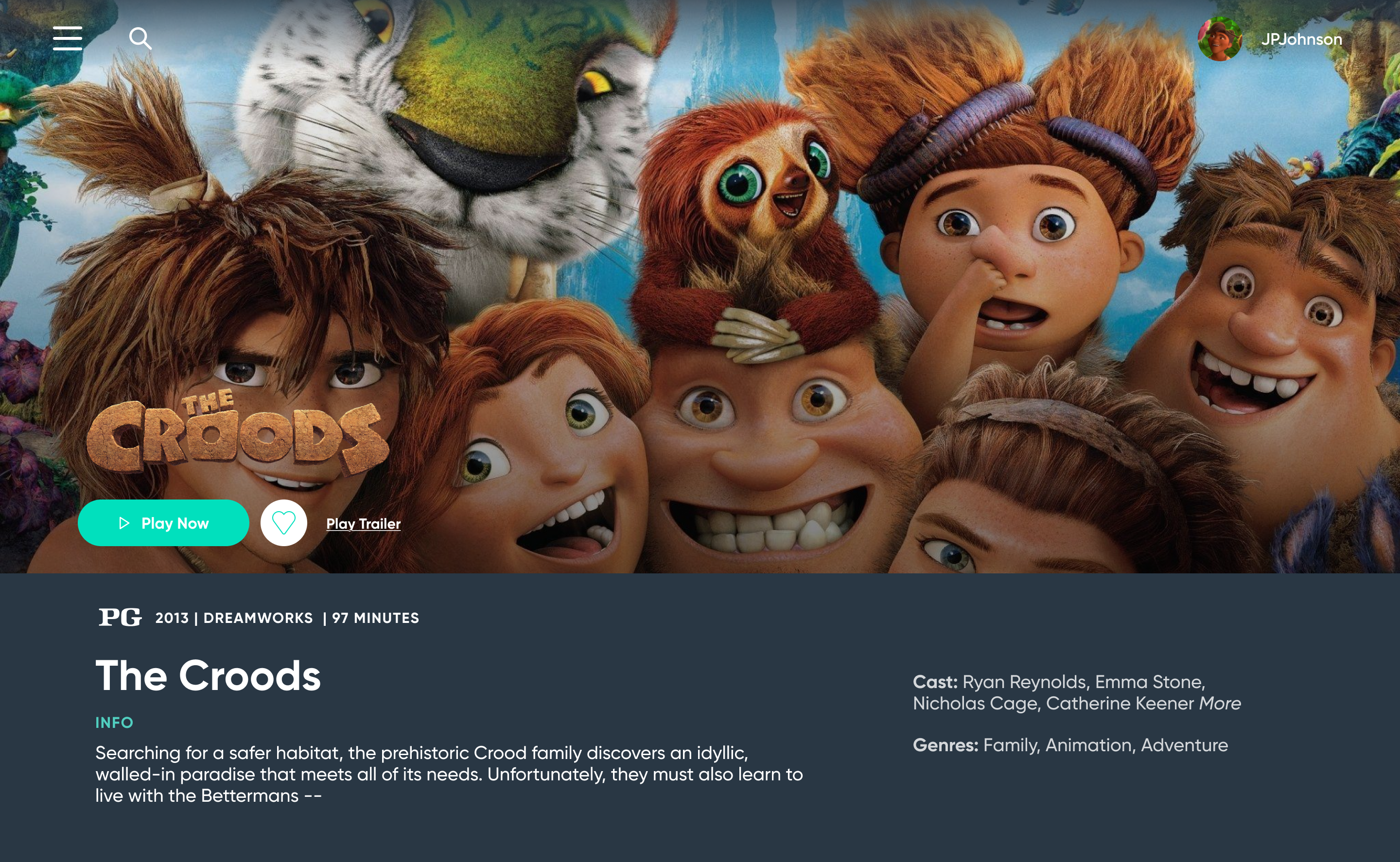Open the hamburger menu

(67, 38)
